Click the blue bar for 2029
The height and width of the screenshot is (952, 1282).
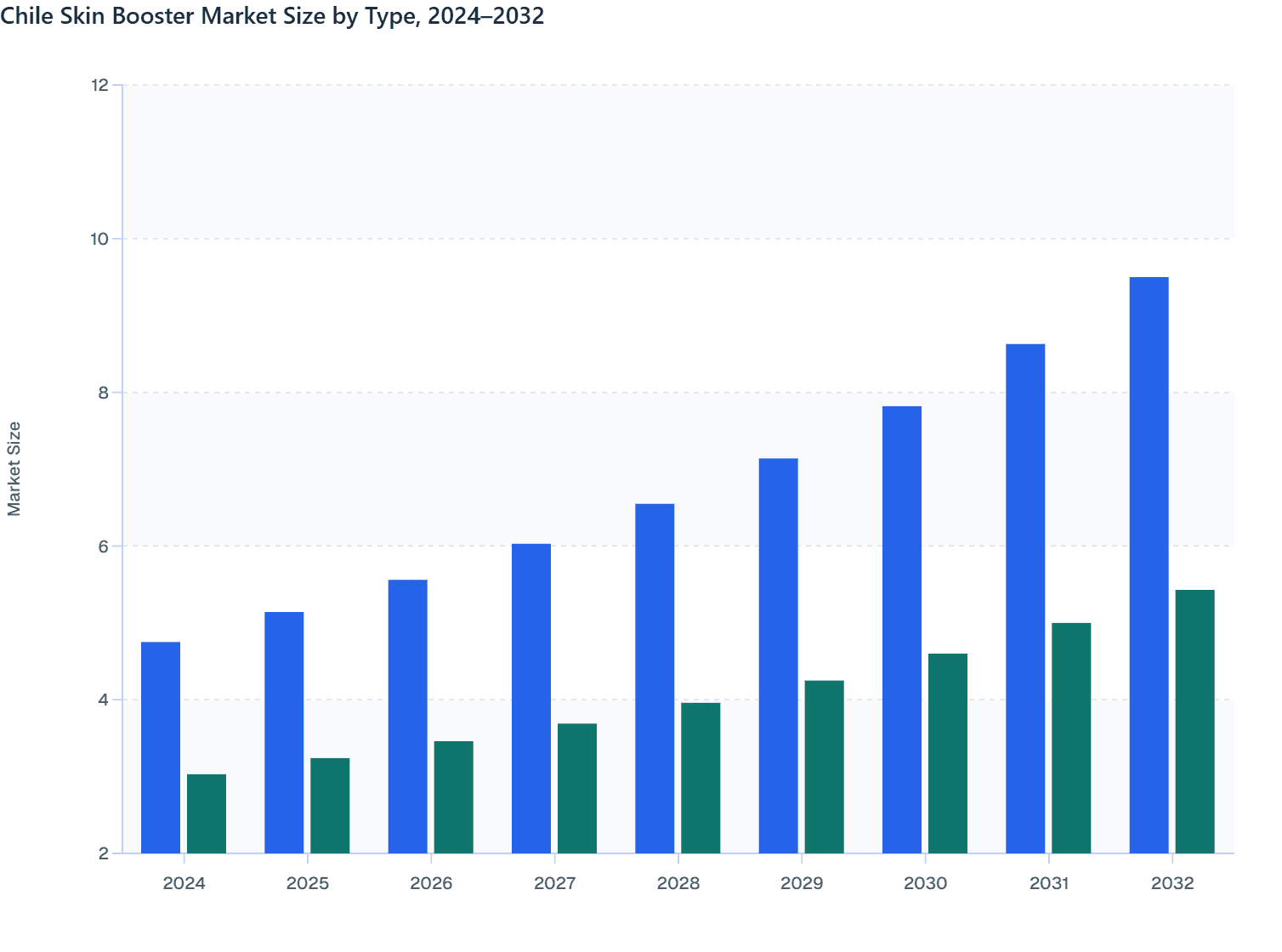pos(778,654)
